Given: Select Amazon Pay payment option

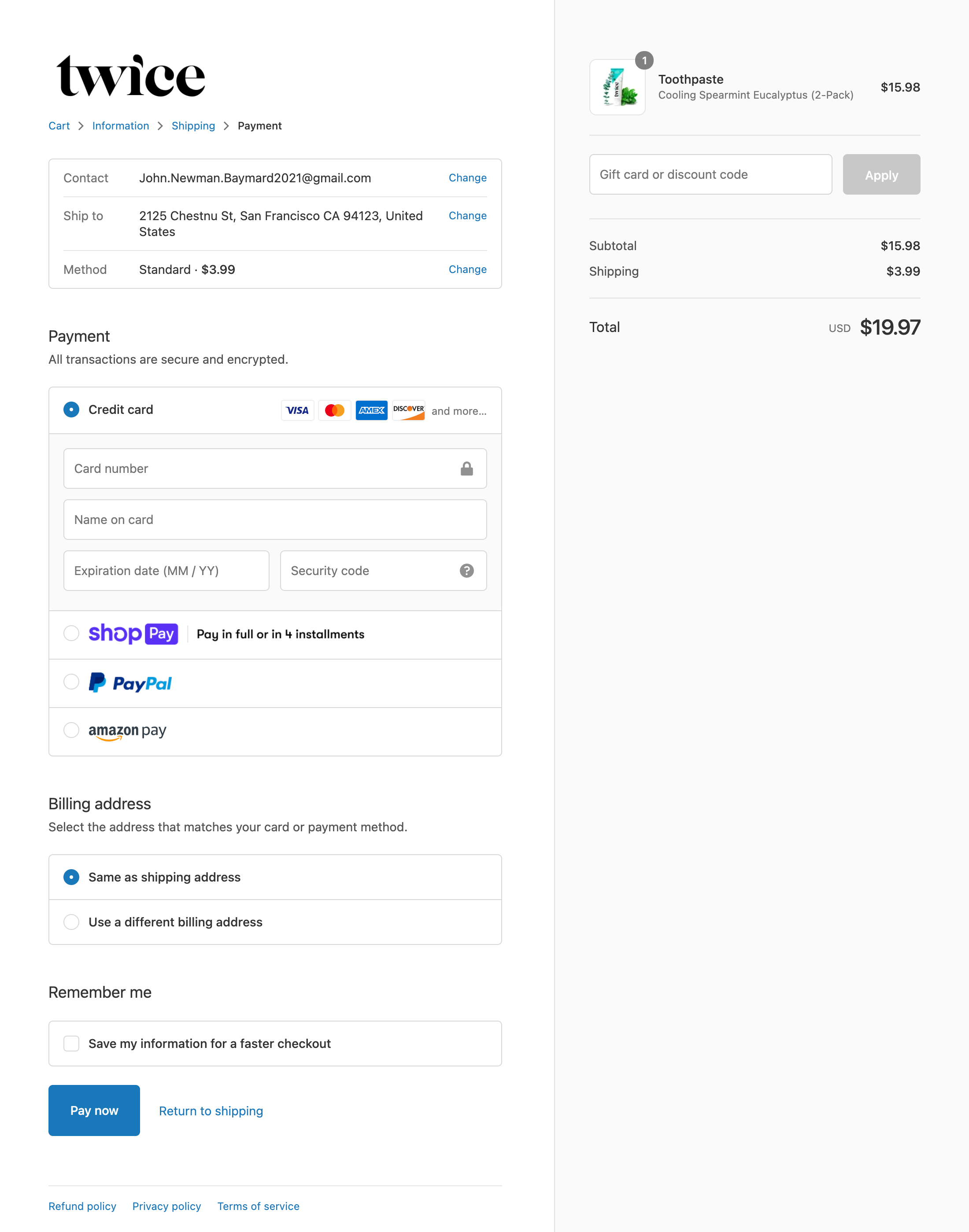Looking at the screenshot, I should 71,730.
